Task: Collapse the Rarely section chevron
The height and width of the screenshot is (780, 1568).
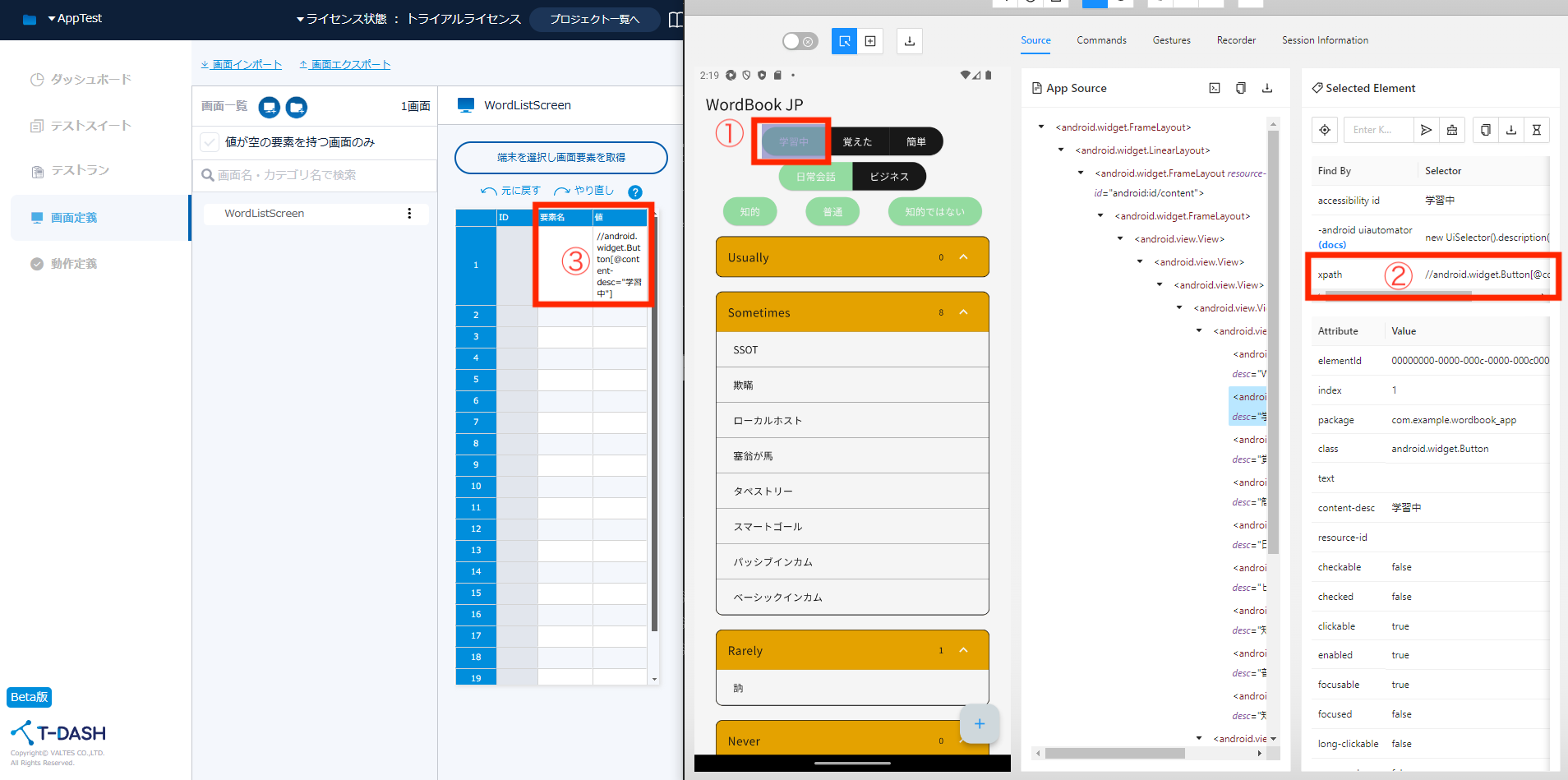Action: [x=964, y=650]
